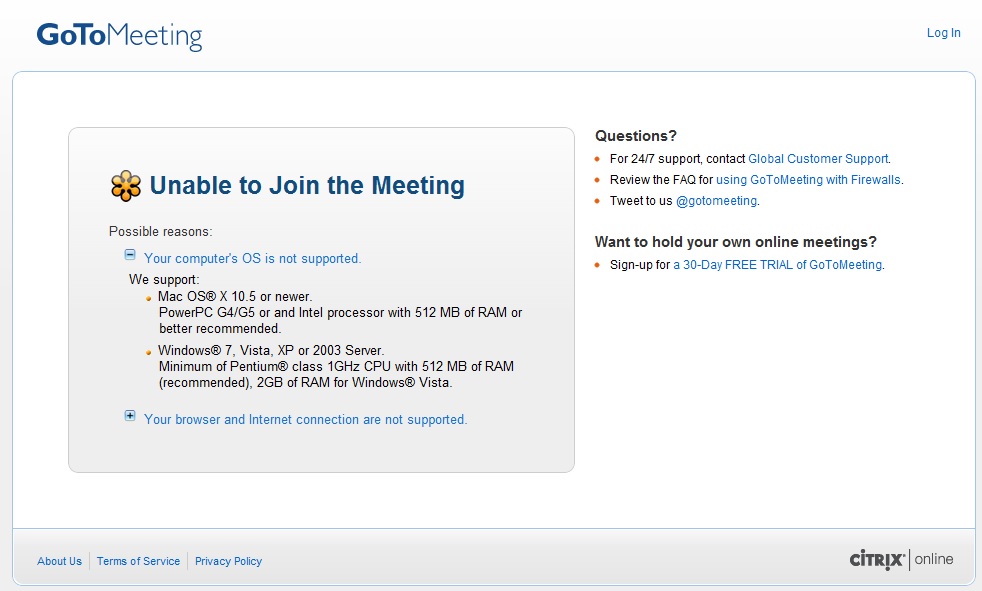Click the 'Unable to Join the Meeting' heading
The height and width of the screenshot is (591, 982).
tap(306, 186)
